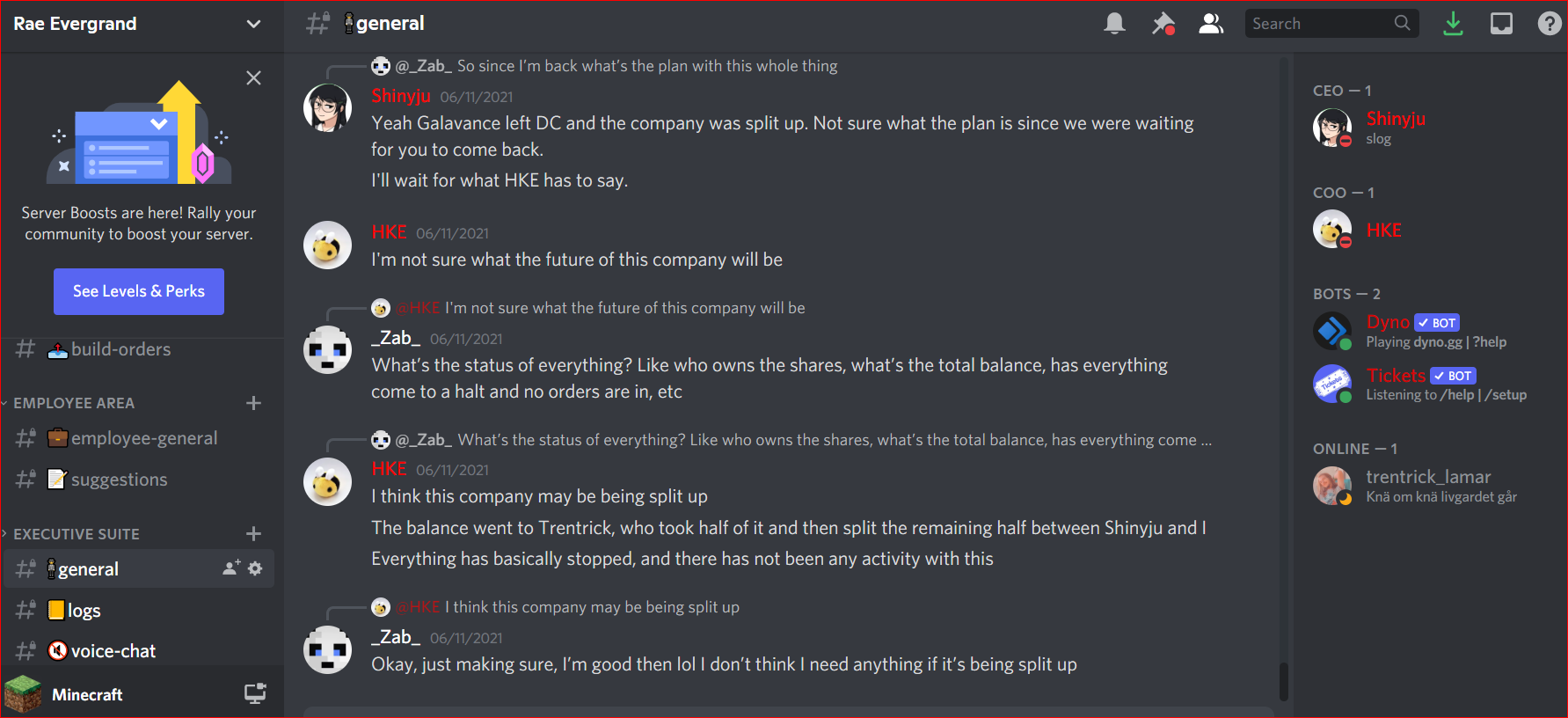Show pinned messages
Image resolution: width=1568 pixels, height=718 pixels.
(x=1163, y=24)
